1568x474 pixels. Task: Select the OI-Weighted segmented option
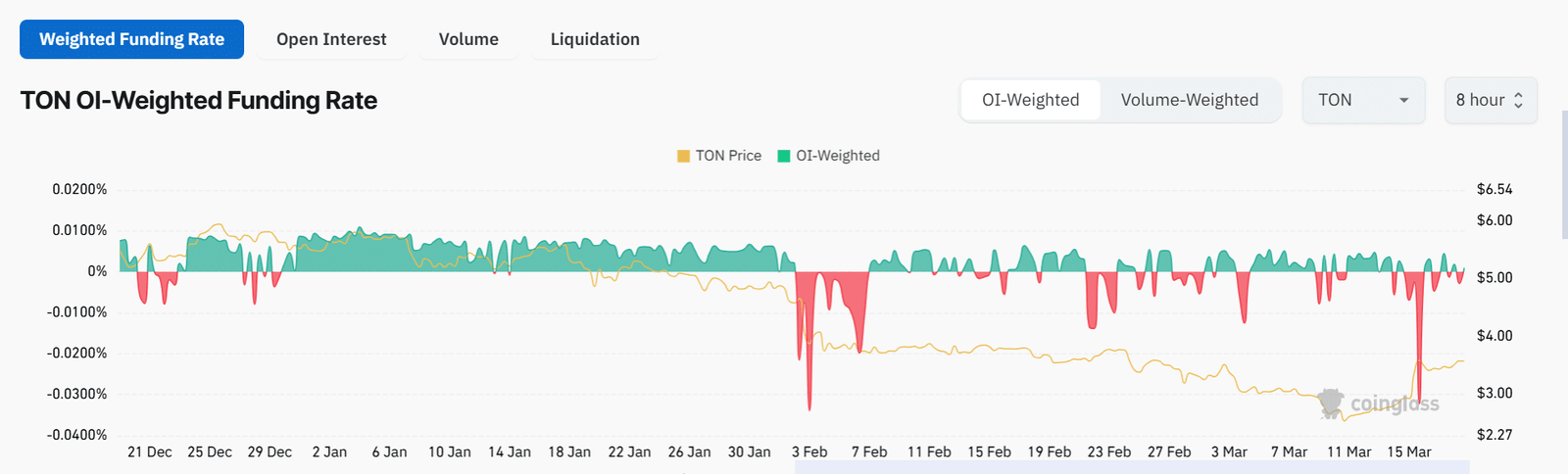tap(1031, 101)
